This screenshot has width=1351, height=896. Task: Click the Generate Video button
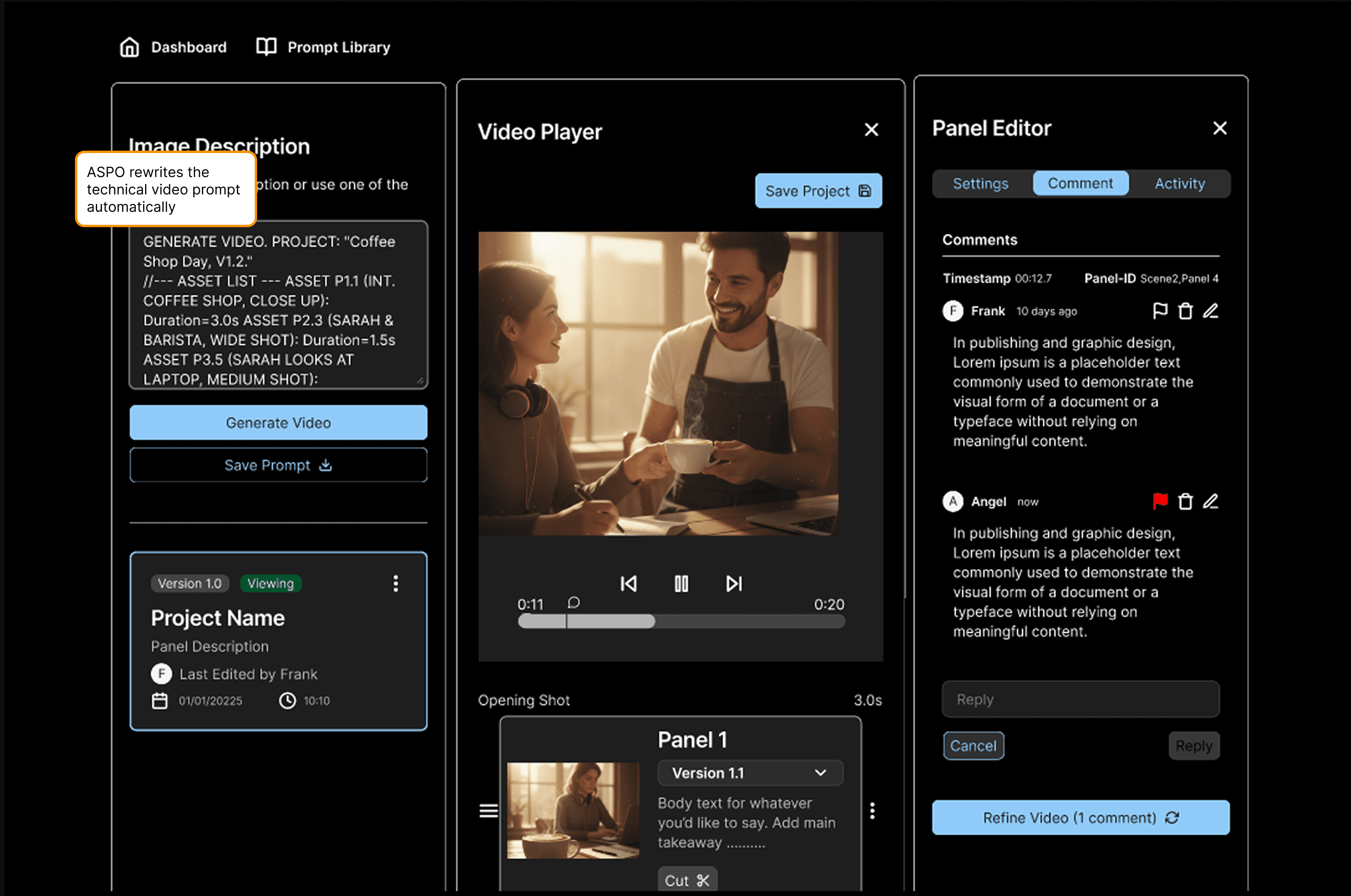278,423
